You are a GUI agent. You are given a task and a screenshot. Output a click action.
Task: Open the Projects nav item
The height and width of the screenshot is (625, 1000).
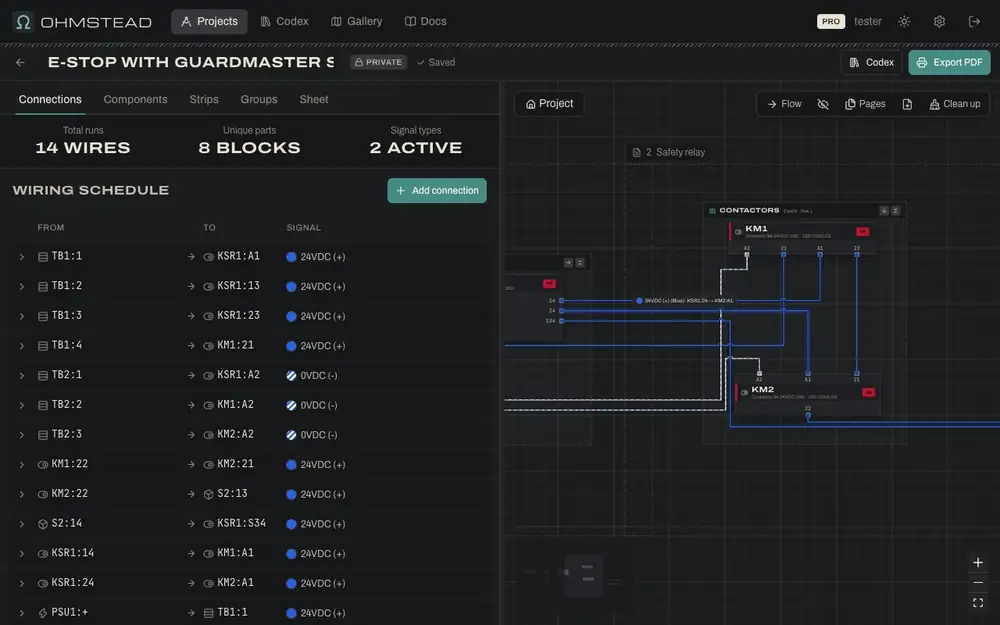coord(209,22)
